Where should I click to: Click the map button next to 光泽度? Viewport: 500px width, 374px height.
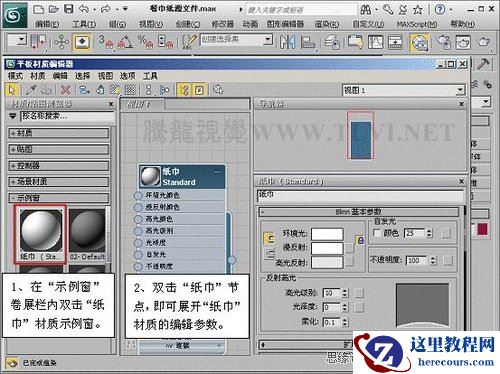359,307
